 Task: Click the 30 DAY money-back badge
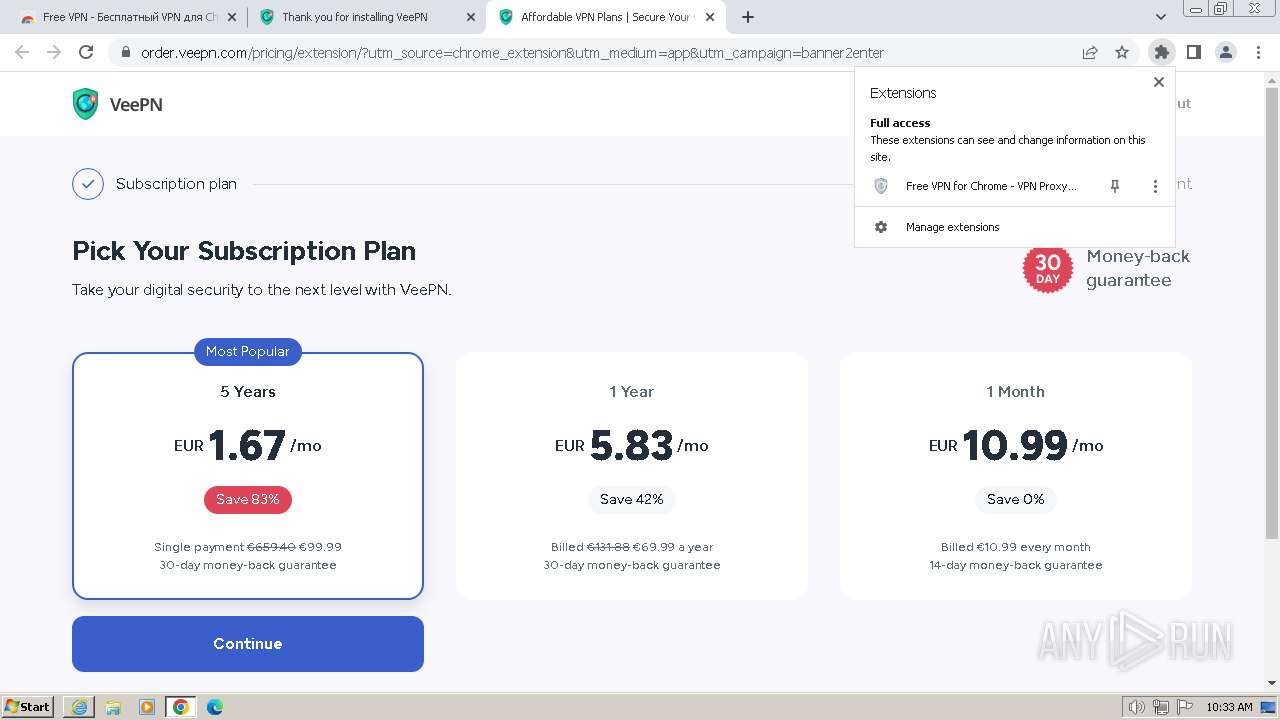[1048, 268]
